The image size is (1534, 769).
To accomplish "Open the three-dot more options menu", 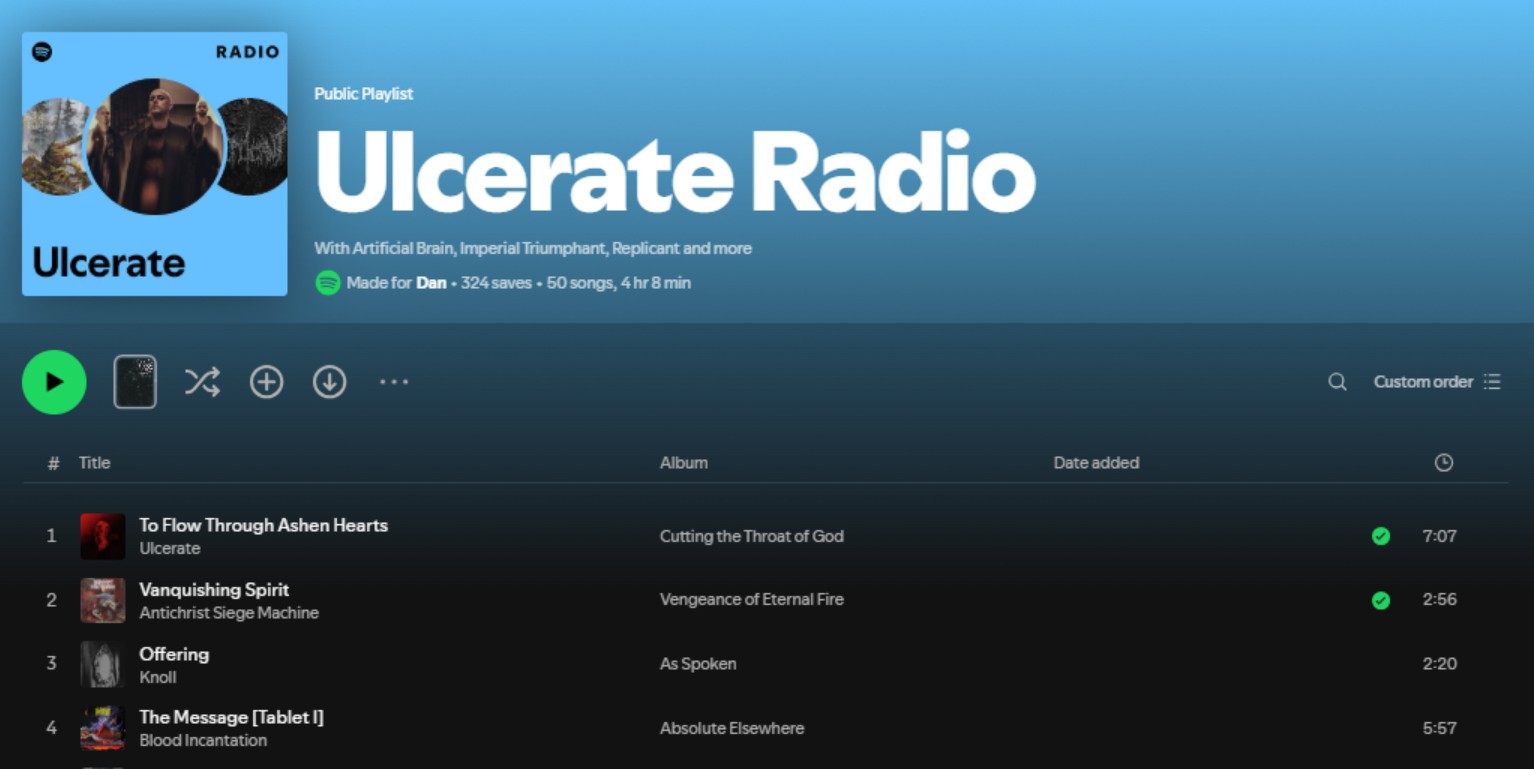I will pos(394,382).
